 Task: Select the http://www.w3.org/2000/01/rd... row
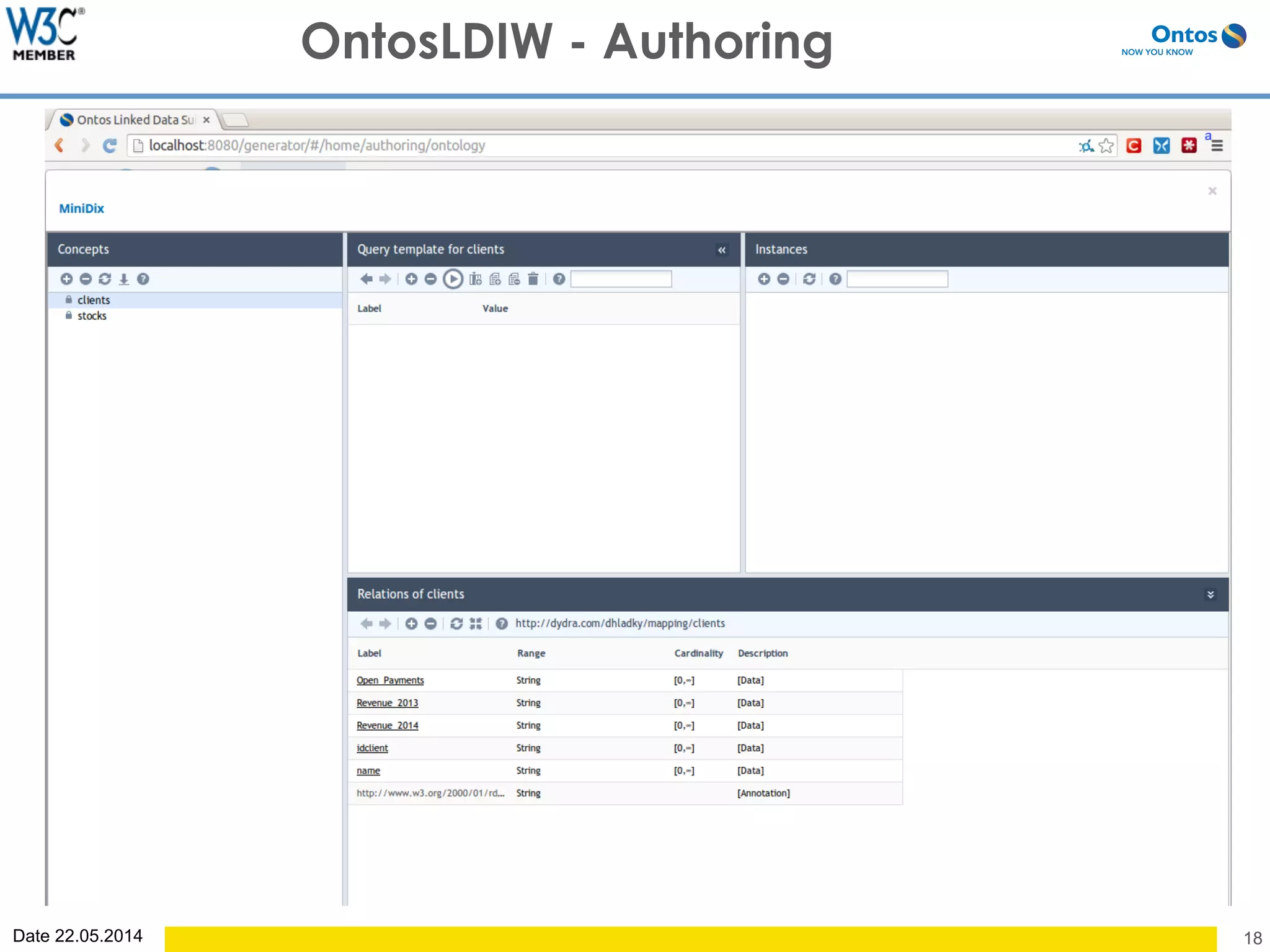pyautogui.click(x=625, y=793)
